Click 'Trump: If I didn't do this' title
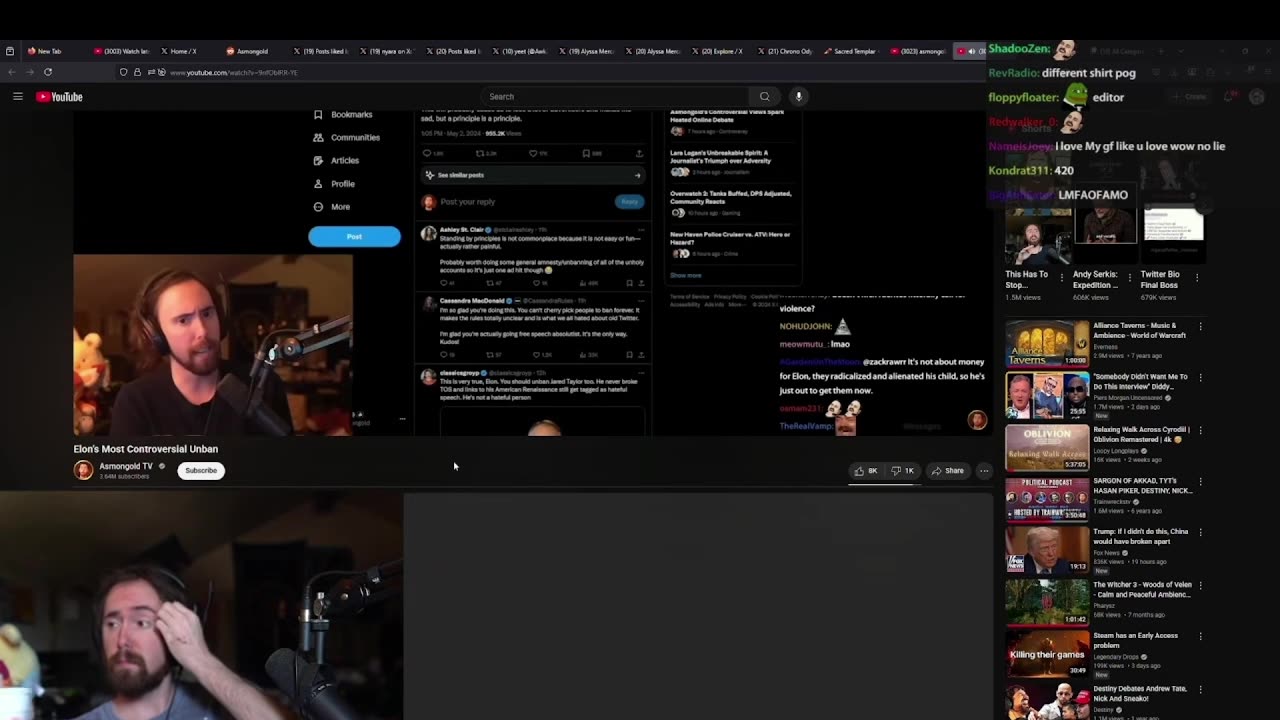Image resolution: width=1280 pixels, height=720 pixels. click(1143, 537)
